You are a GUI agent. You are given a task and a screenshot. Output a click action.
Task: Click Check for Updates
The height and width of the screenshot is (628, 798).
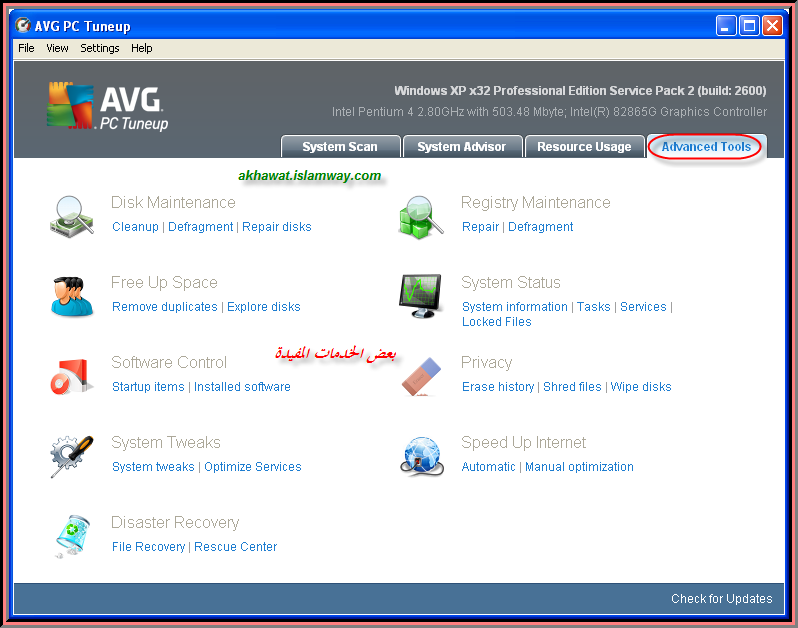[721, 598]
